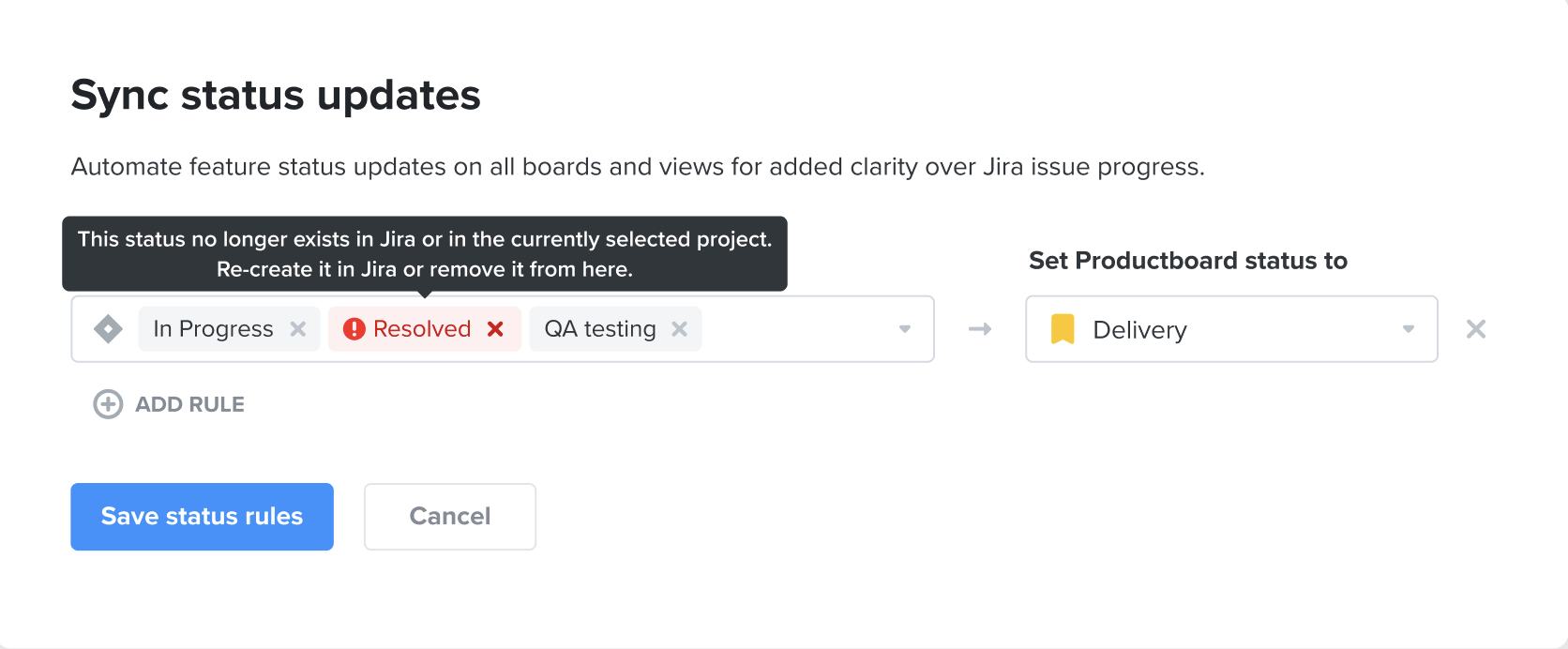Screen dimensions: 1568x649
Task: Click the red error icon on Resolved
Action: 354,328
